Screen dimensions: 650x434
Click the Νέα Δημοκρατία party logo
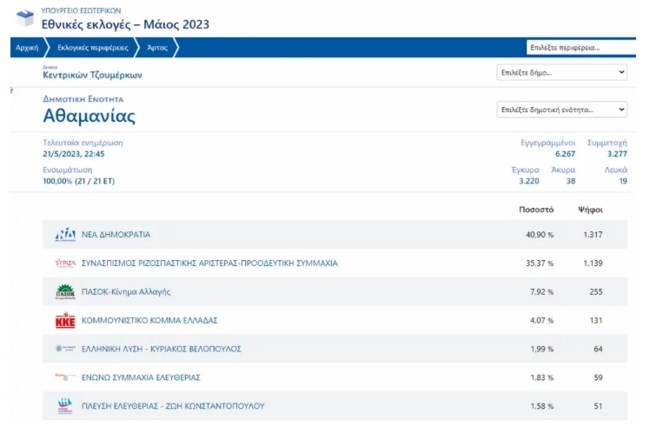click(65, 234)
